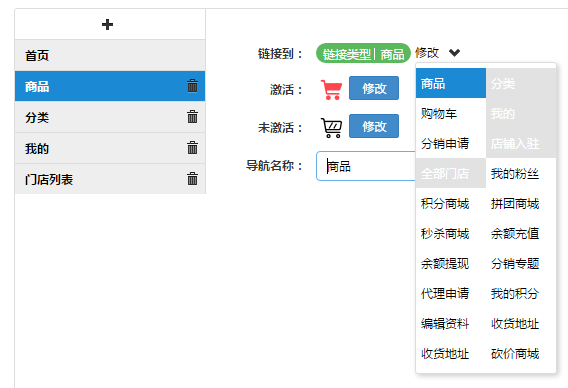568x388 pixels.
Task: Click trash icon beside 分类
Action: coord(192,117)
